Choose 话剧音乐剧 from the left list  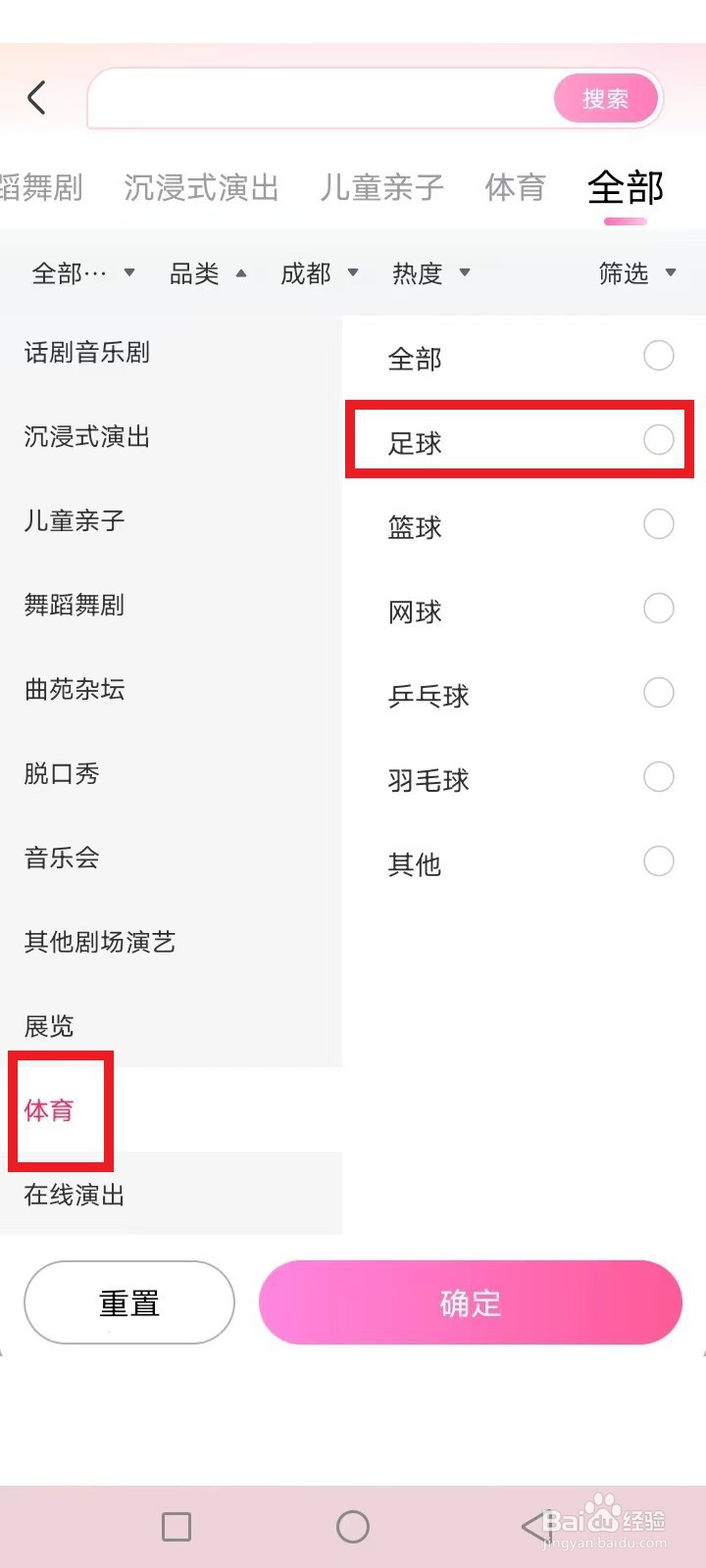(87, 353)
